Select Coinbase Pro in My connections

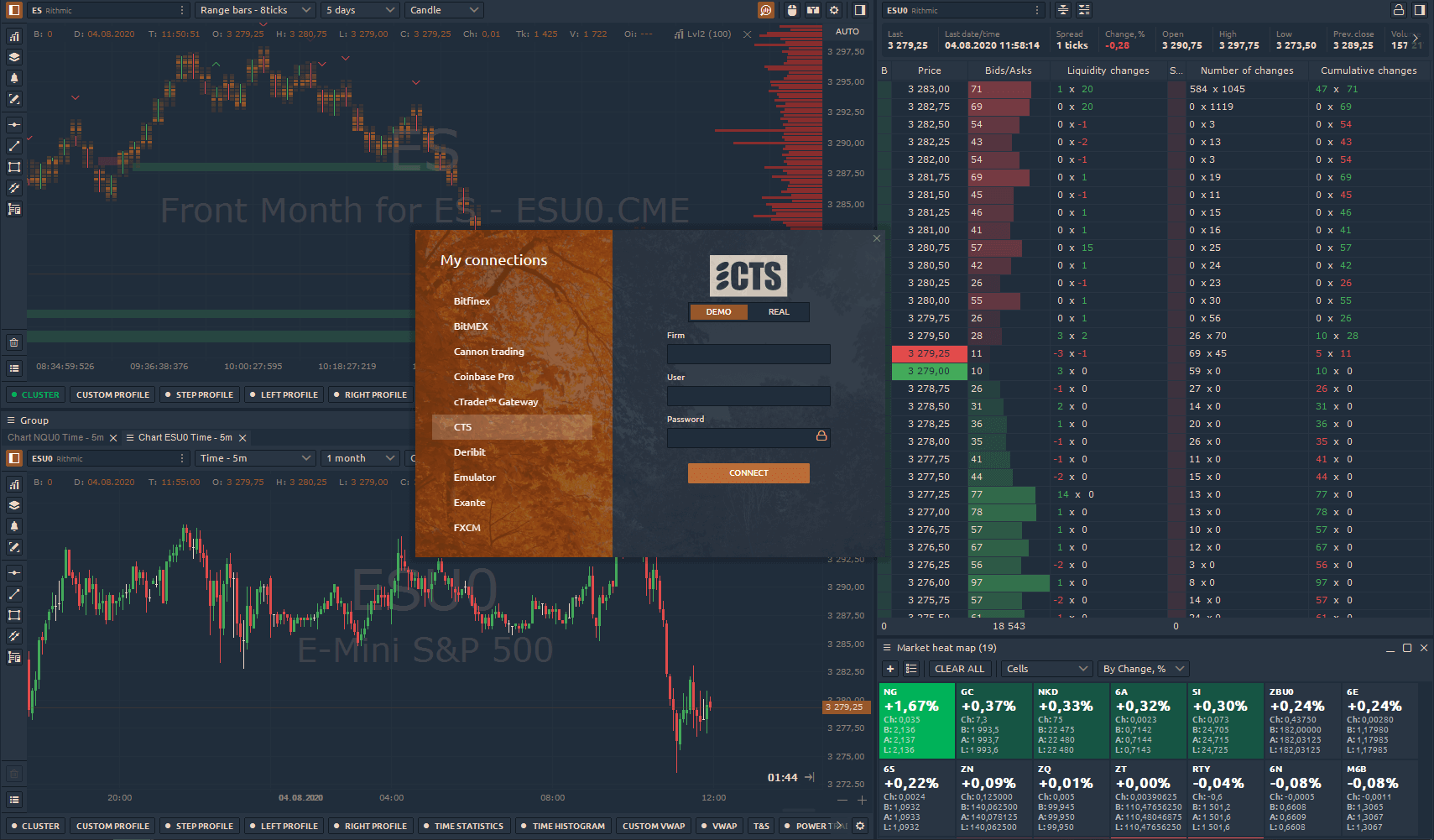[512, 377]
